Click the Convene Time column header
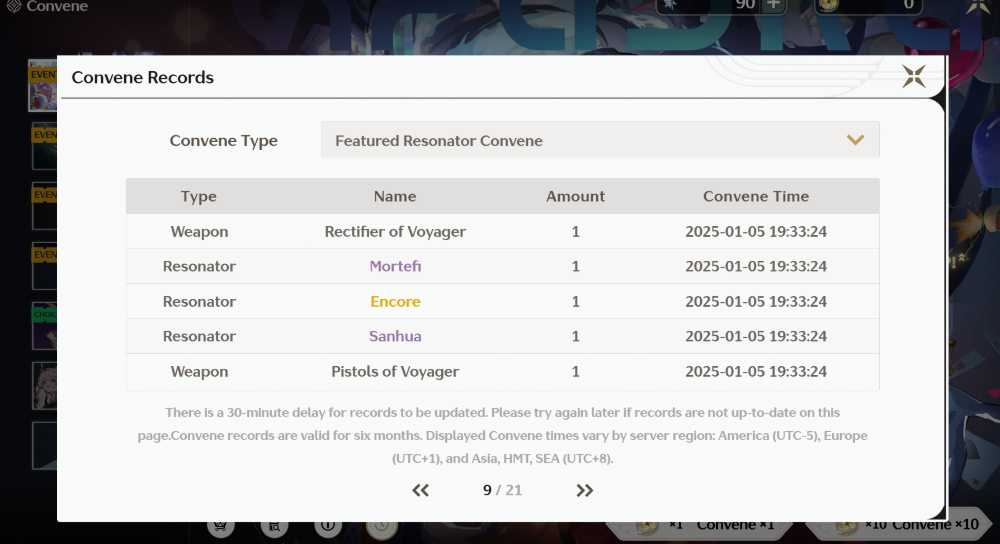1000x544 pixels. [x=756, y=196]
